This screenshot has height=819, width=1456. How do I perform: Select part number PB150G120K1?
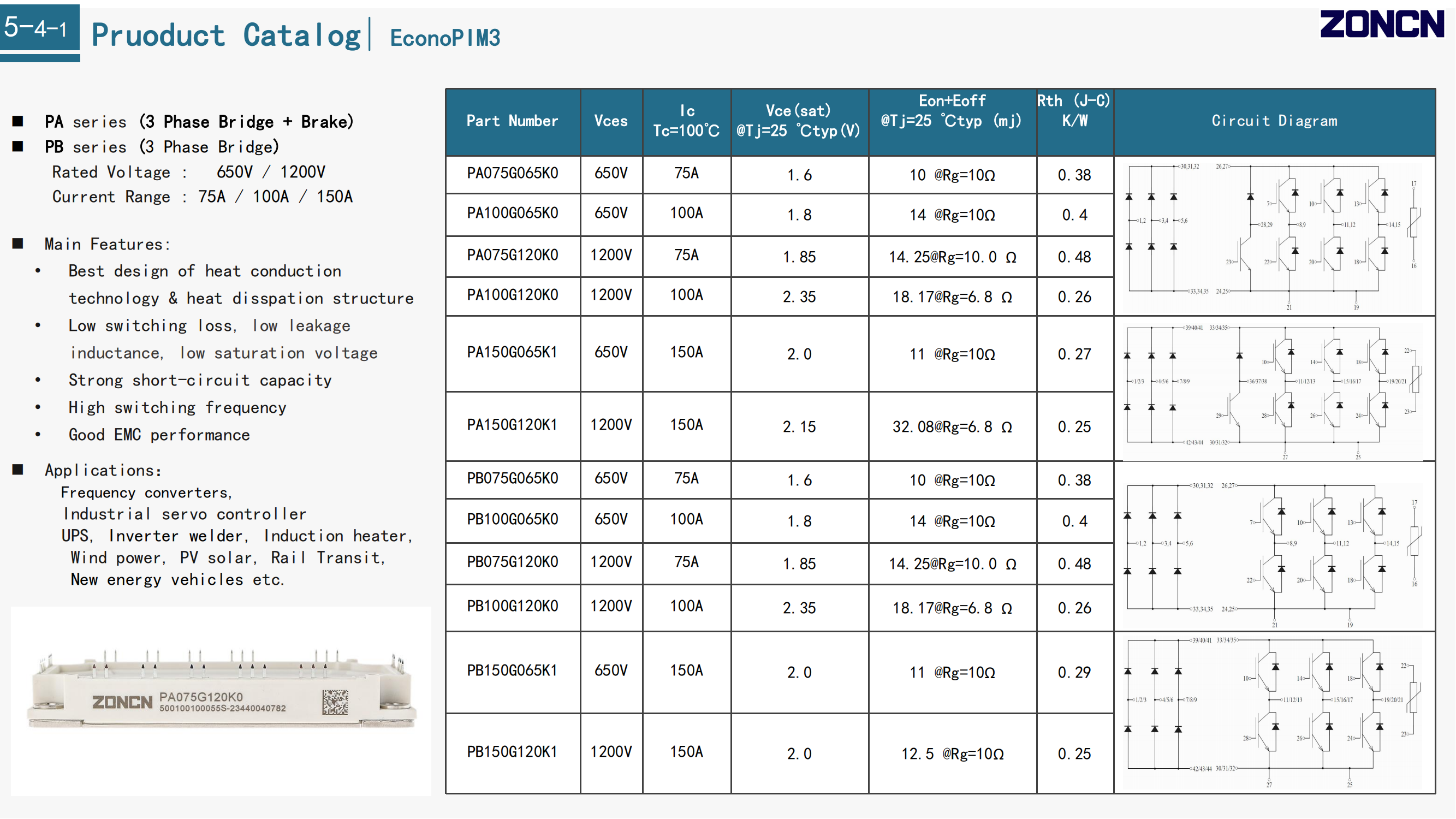point(512,752)
